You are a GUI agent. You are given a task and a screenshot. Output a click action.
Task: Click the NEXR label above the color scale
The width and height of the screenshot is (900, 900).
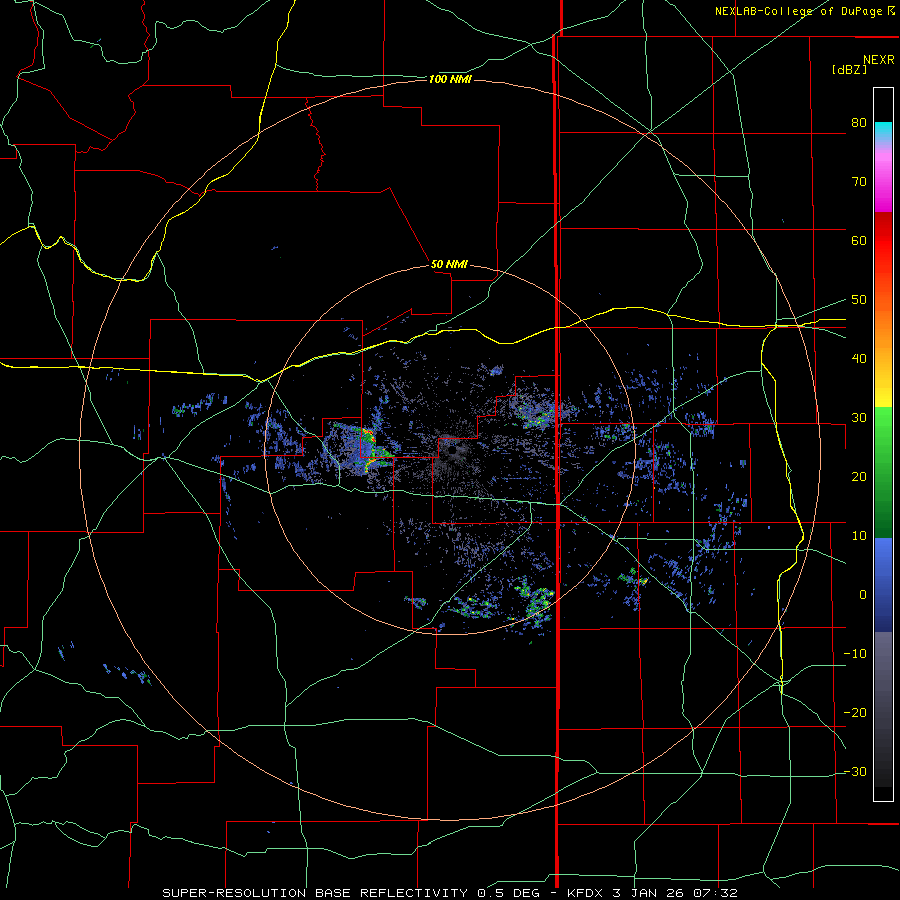879,60
